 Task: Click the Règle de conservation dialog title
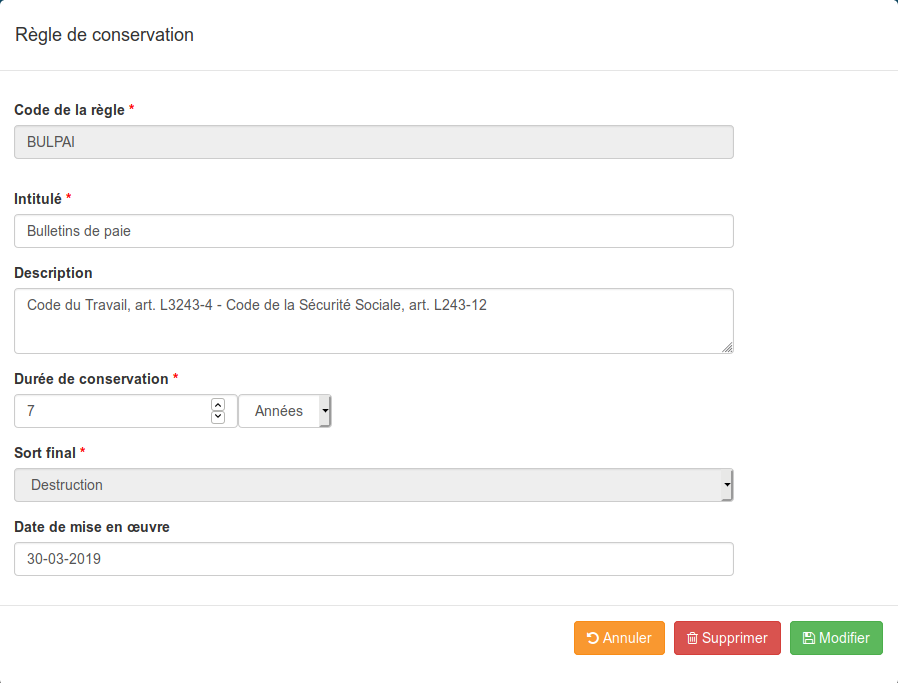tap(104, 34)
